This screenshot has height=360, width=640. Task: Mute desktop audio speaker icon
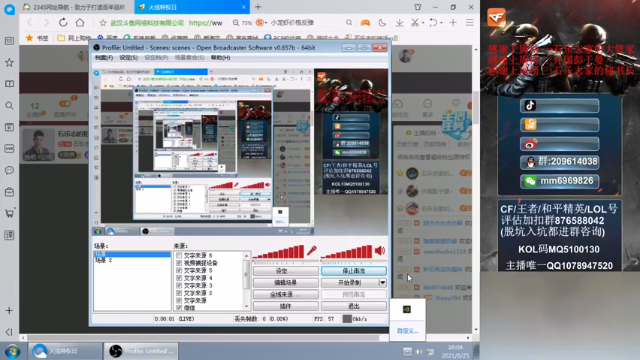[380, 251]
